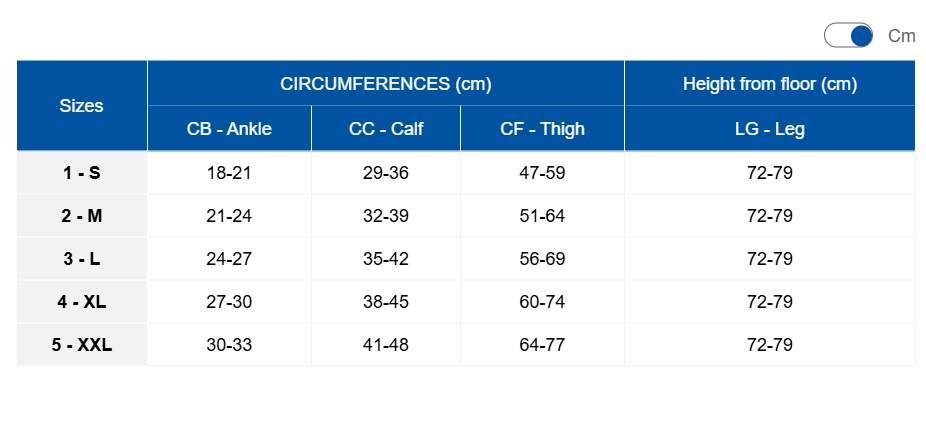Image resolution: width=926 pixels, height=423 pixels.
Task: Click the 3 - L size row label
Action: tap(81, 259)
